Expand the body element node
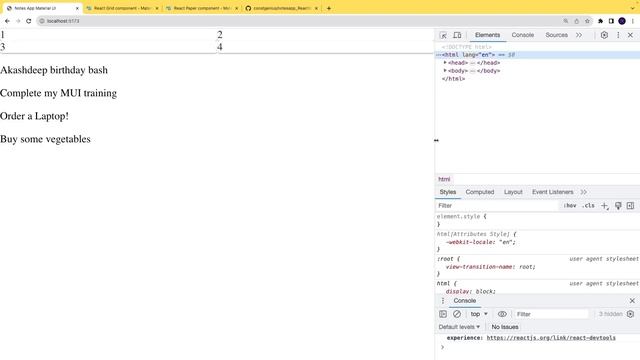The width and height of the screenshot is (640, 360). click(445, 71)
